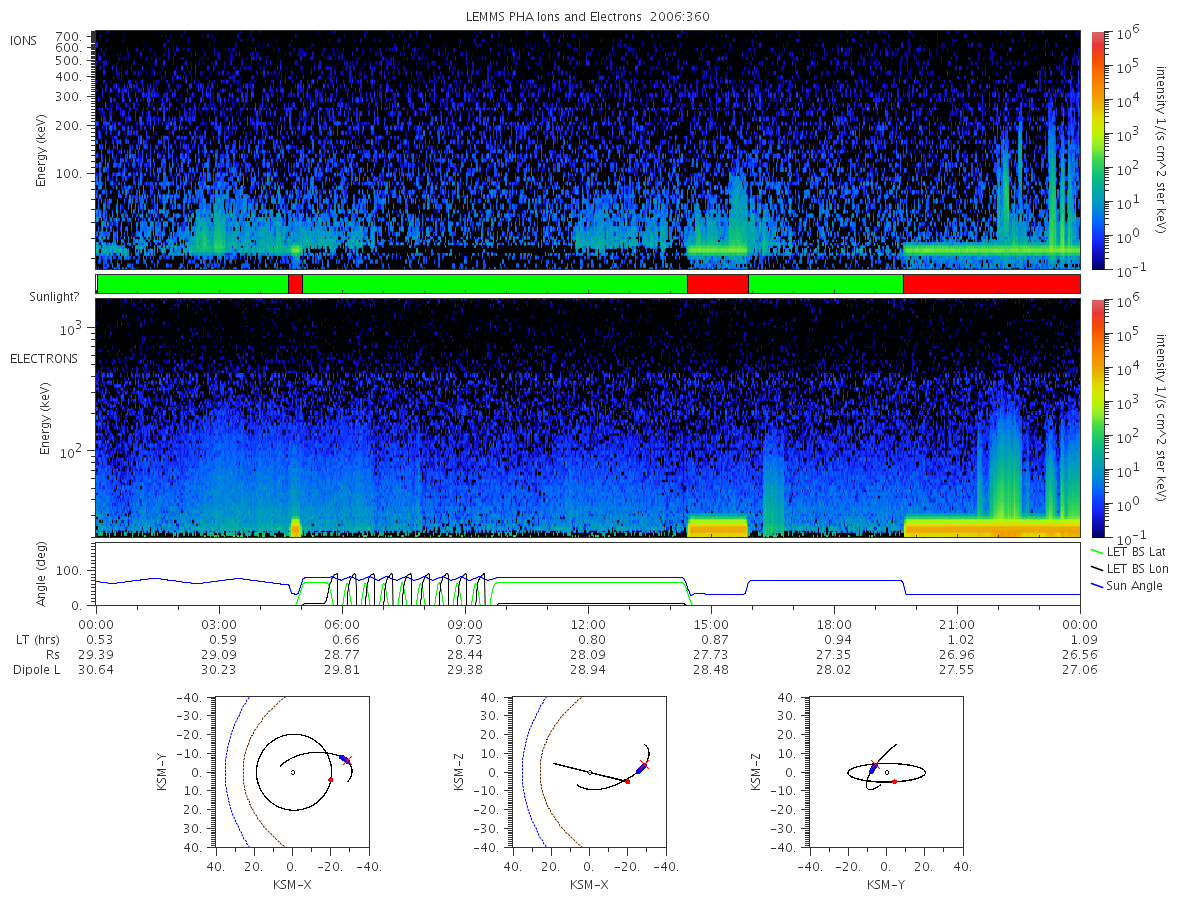Viewport: 1200px width, 900px height.
Task: Click the red X marker in KSM-X/KSM-Y plot
Action: (348, 761)
